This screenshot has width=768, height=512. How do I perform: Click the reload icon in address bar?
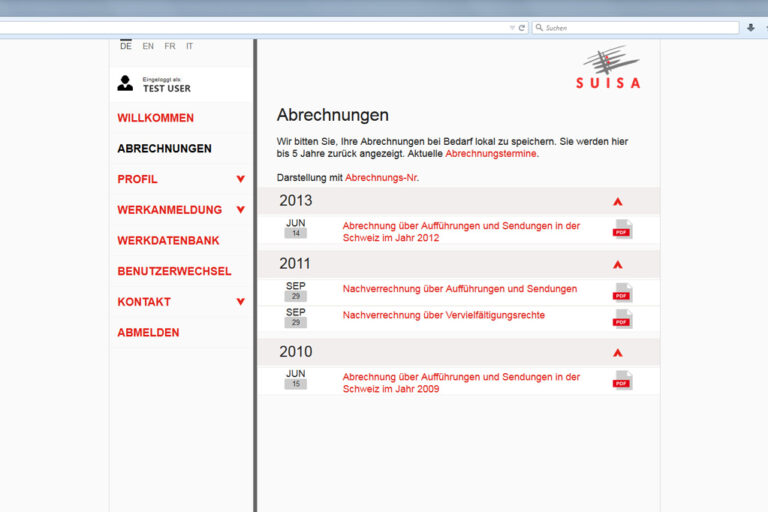[x=522, y=28]
